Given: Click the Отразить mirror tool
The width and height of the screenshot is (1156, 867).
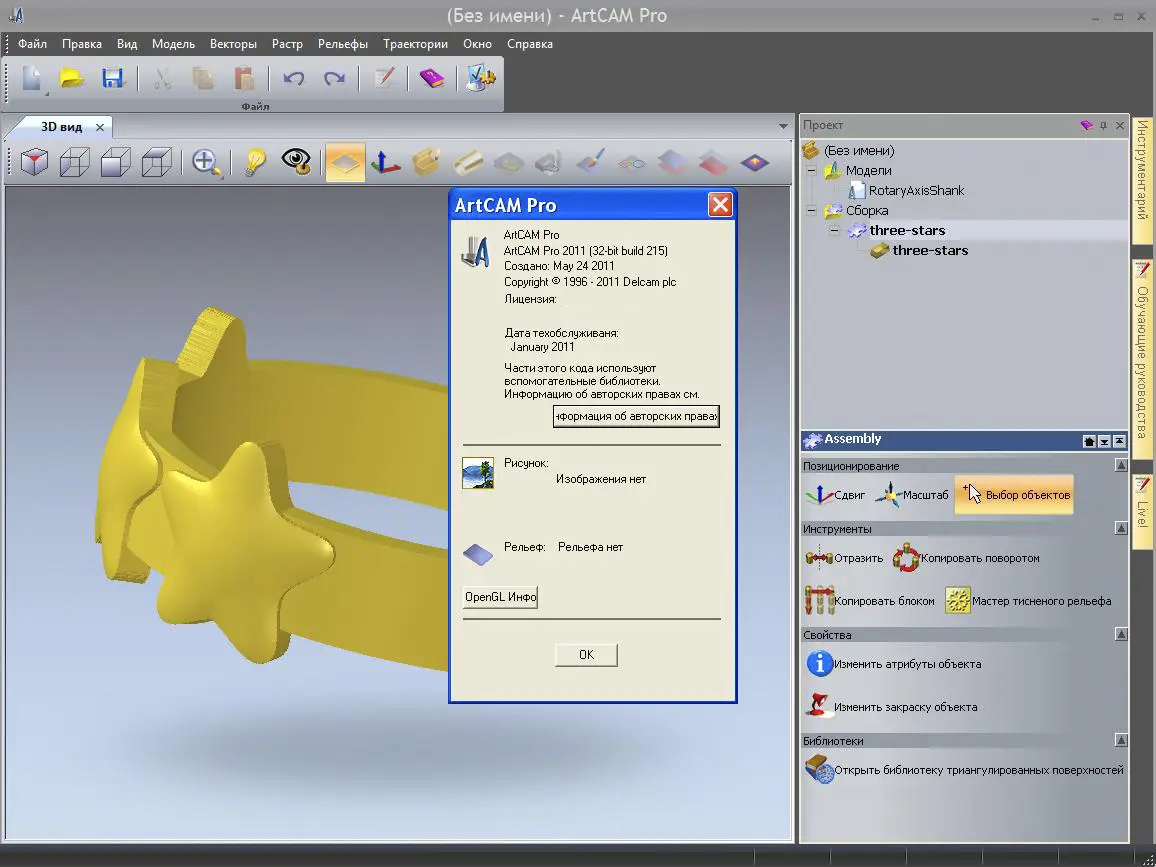Looking at the screenshot, I should [844, 558].
